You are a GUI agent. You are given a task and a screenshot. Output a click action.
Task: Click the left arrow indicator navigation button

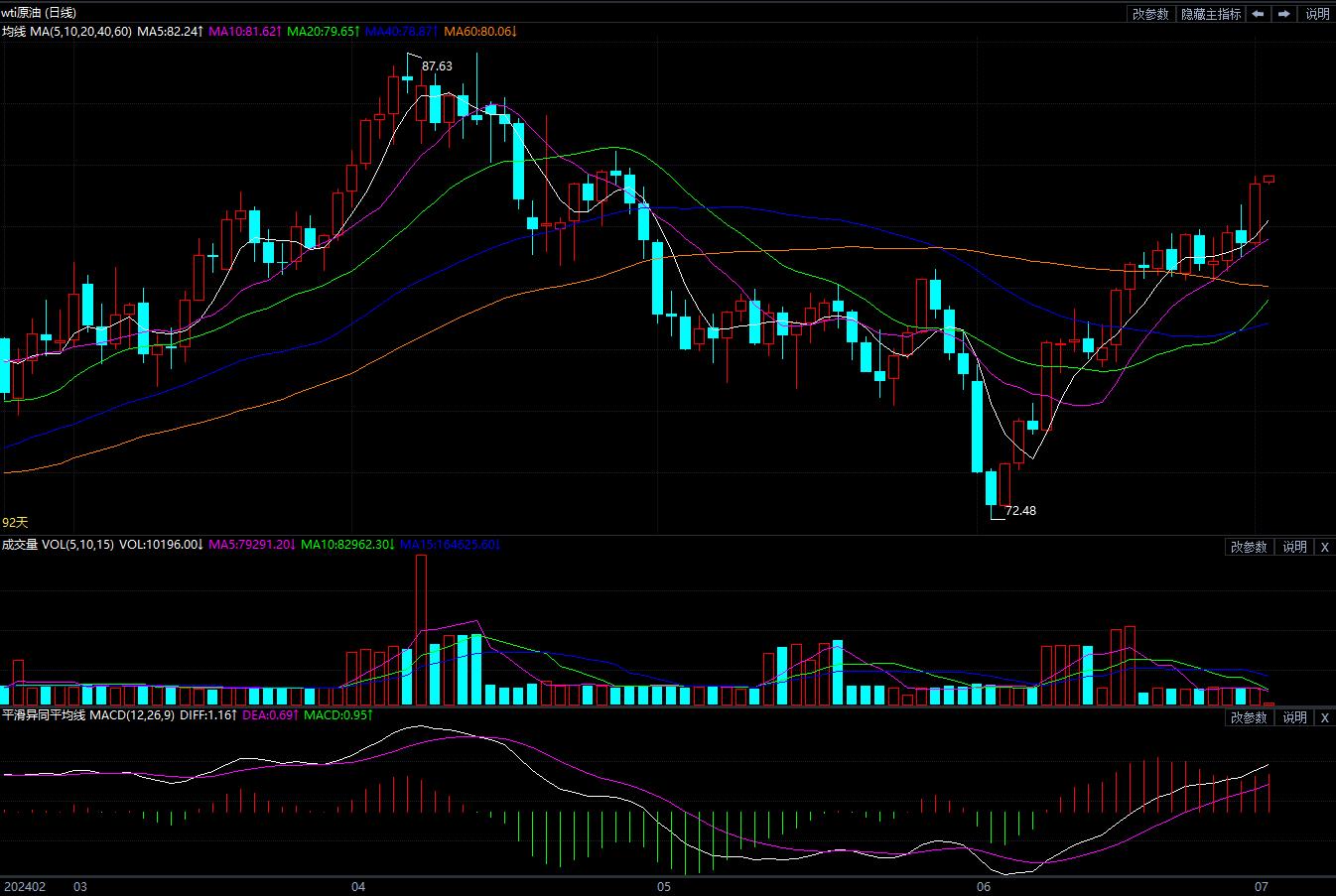point(1259,14)
